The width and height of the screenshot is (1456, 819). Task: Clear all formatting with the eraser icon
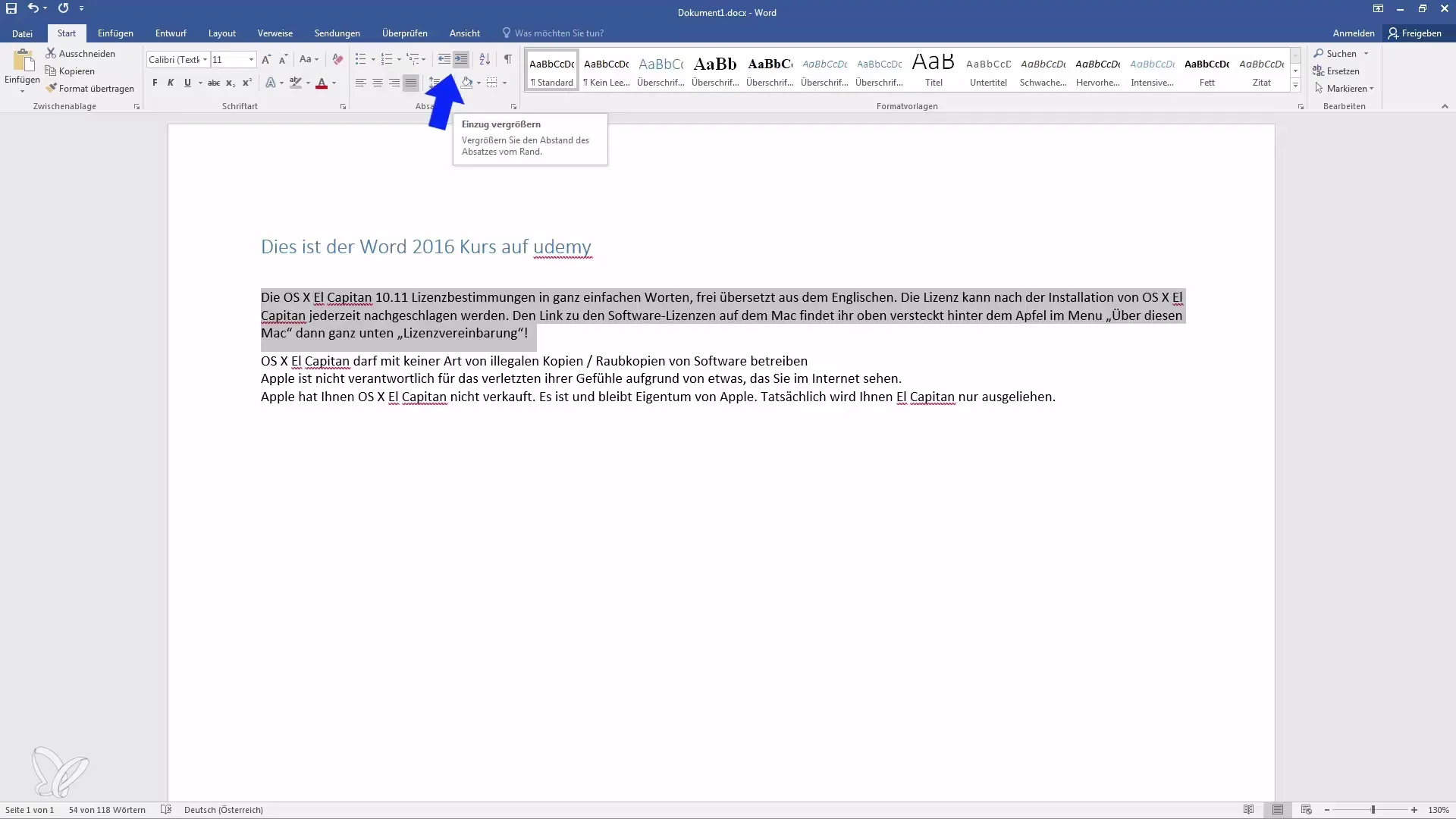(x=337, y=59)
